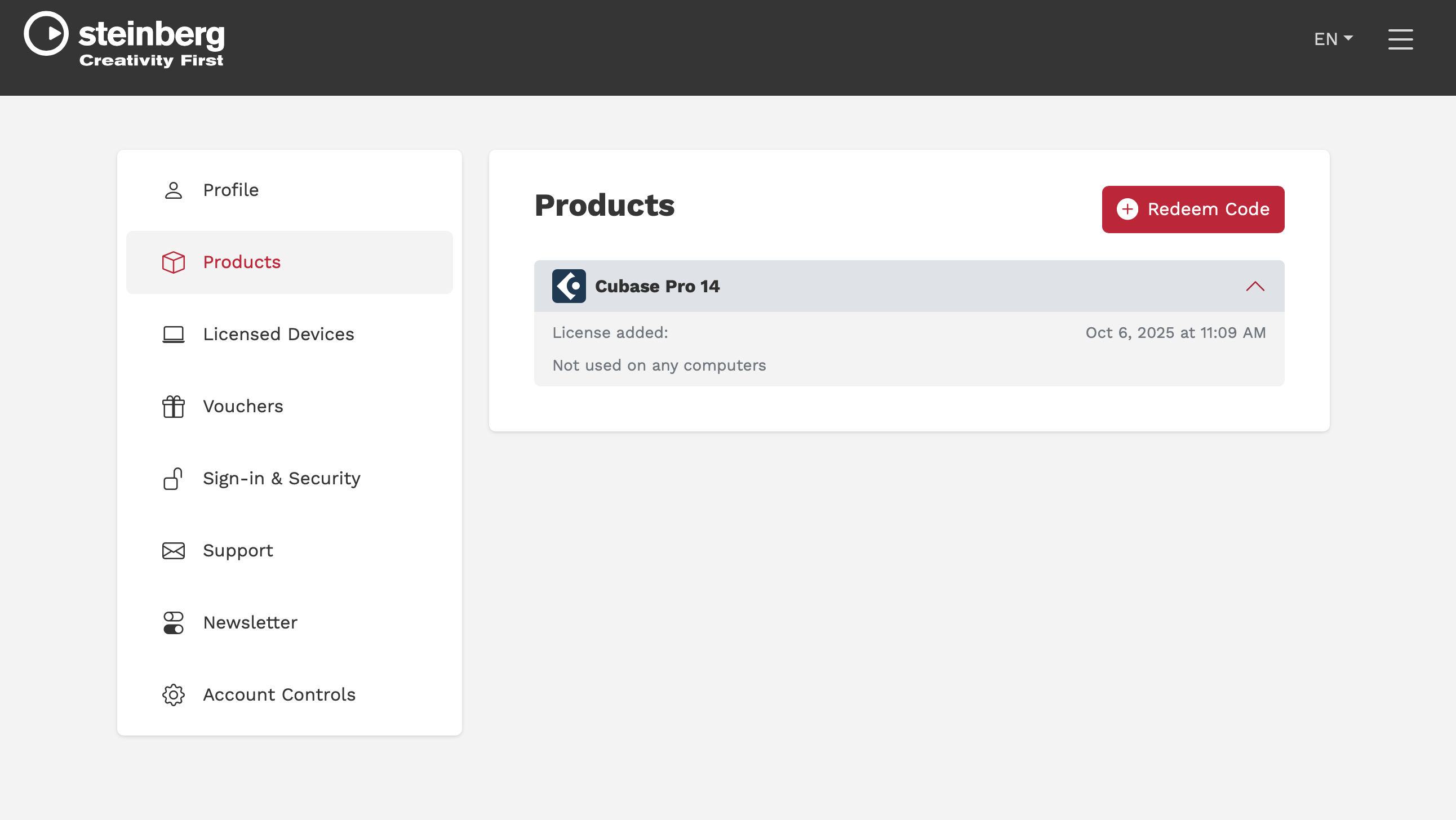Go to Licensed Devices section
This screenshot has width=1456, height=820.
pyautogui.click(x=278, y=335)
